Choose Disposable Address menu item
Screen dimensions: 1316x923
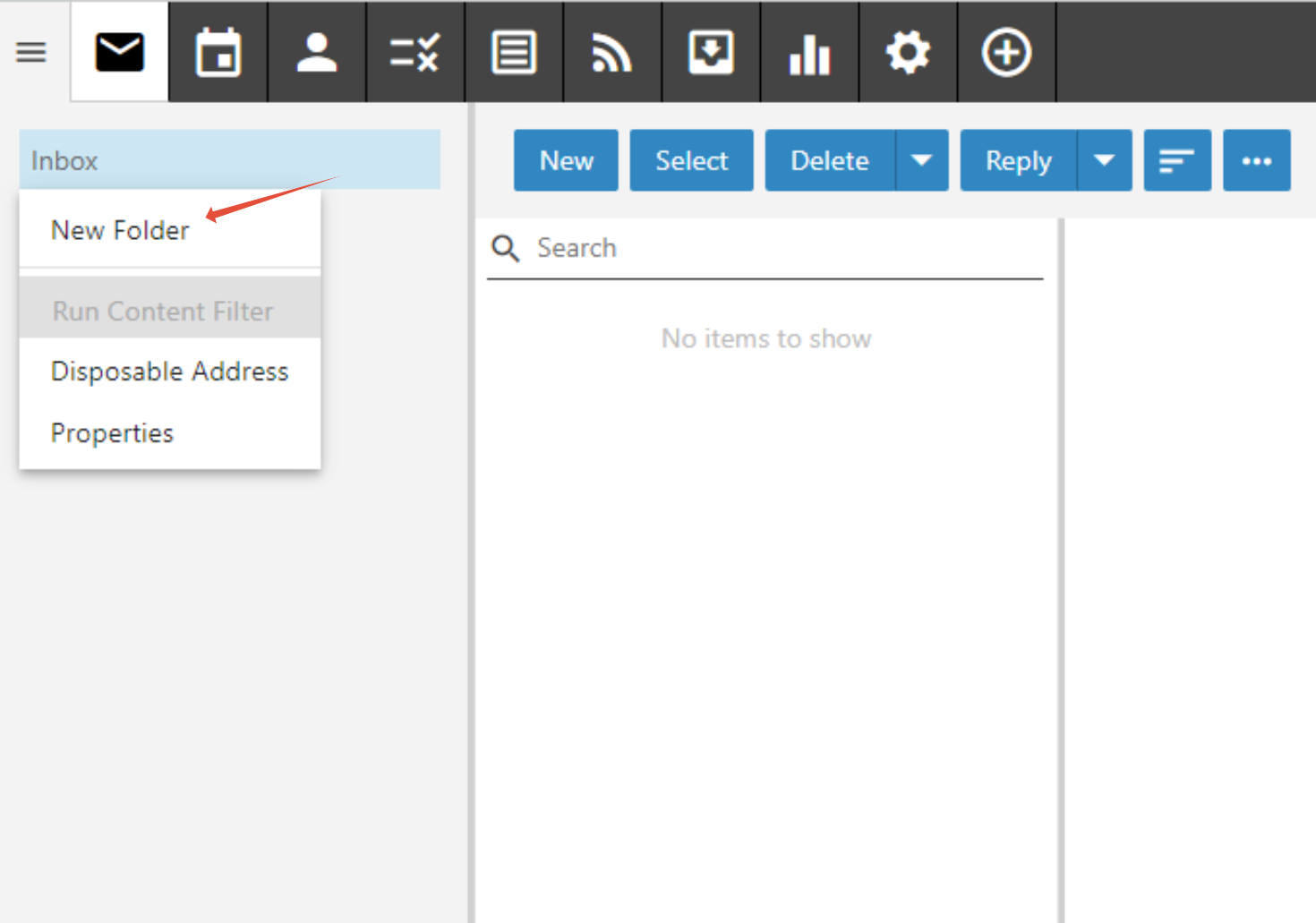[x=170, y=371]
